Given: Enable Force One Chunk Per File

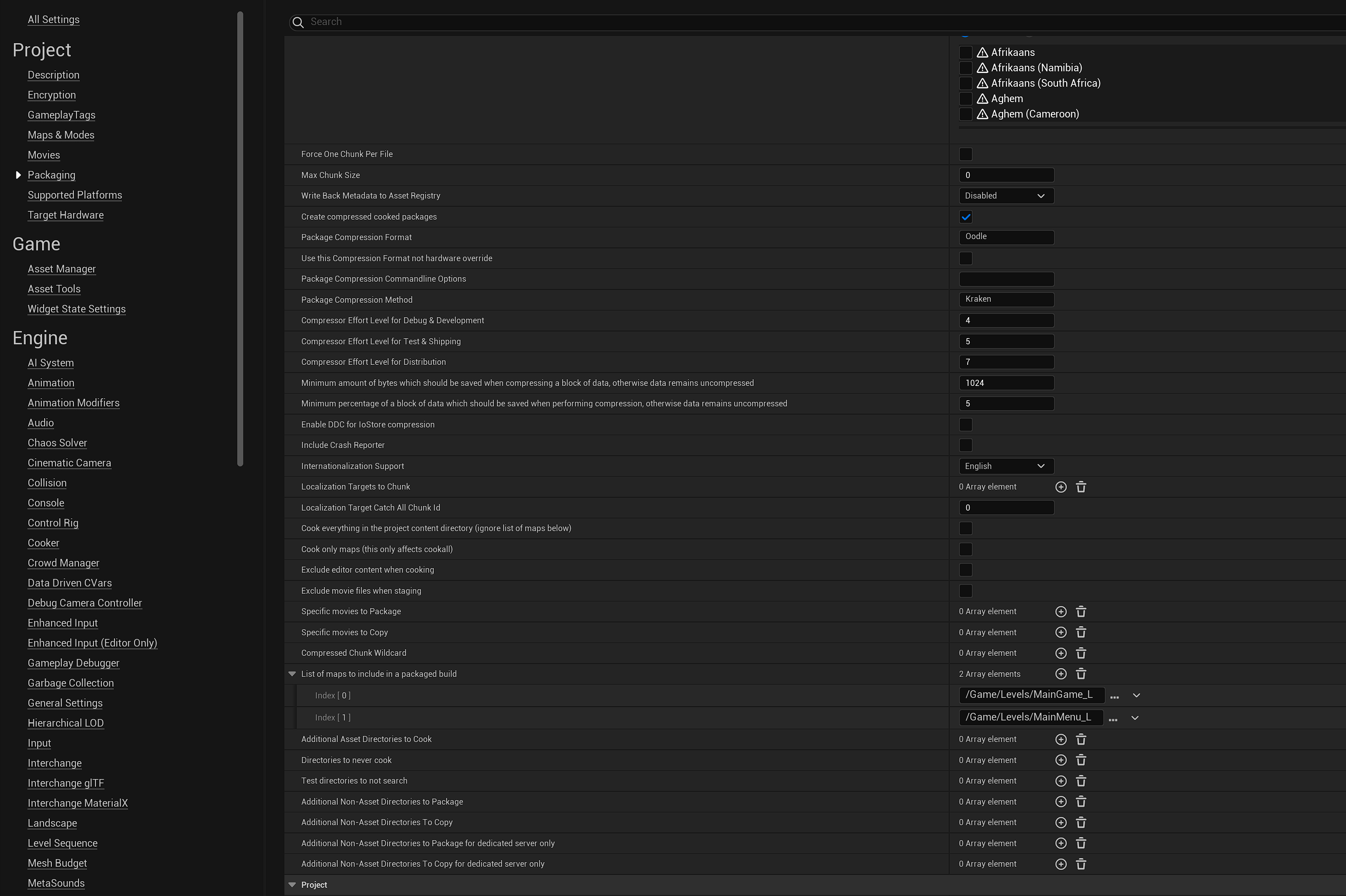Looking at the screenshot, I should pyautogui.click(x=966, y=154).
